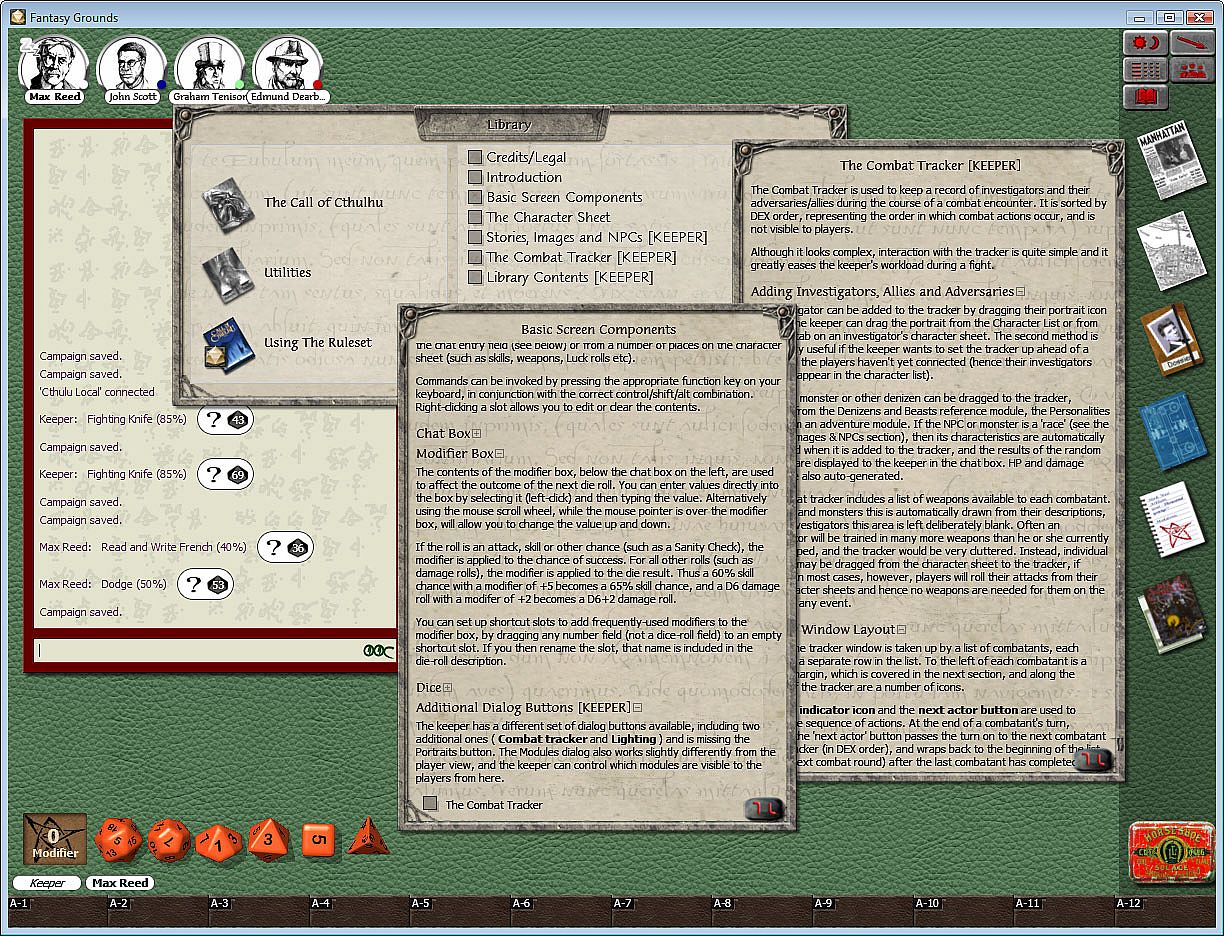
Task: Open the notes paper with red star
Action: (1171, 519)
